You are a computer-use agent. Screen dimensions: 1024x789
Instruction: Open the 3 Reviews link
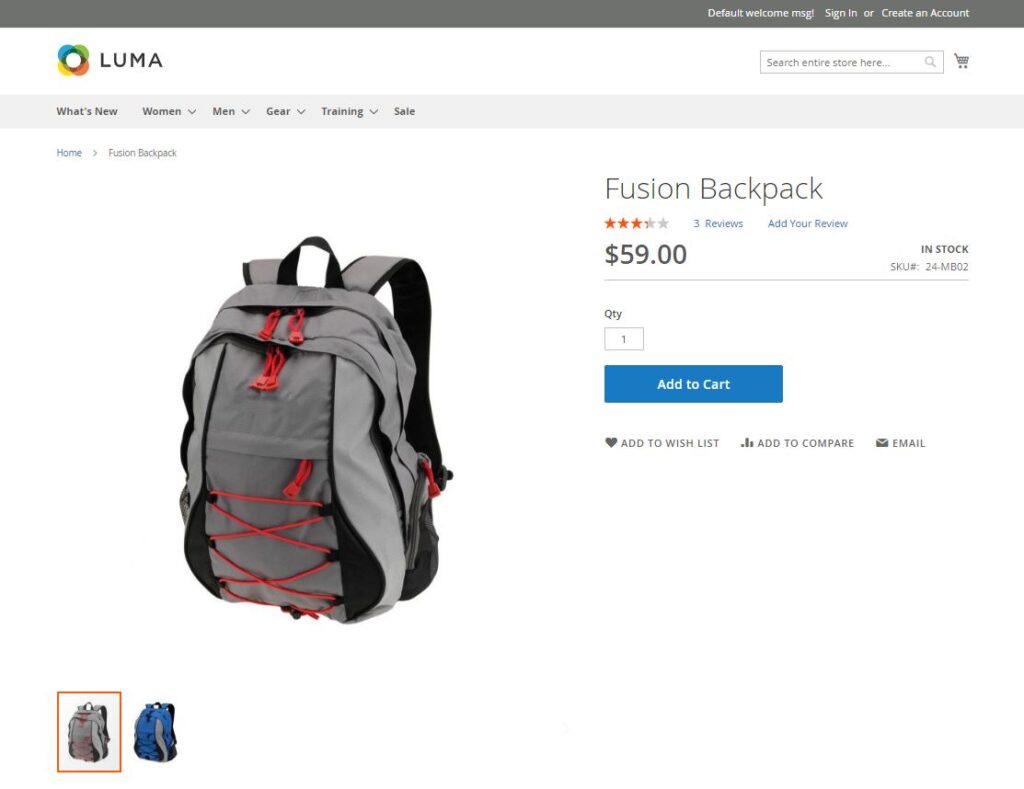click(718, 223)
